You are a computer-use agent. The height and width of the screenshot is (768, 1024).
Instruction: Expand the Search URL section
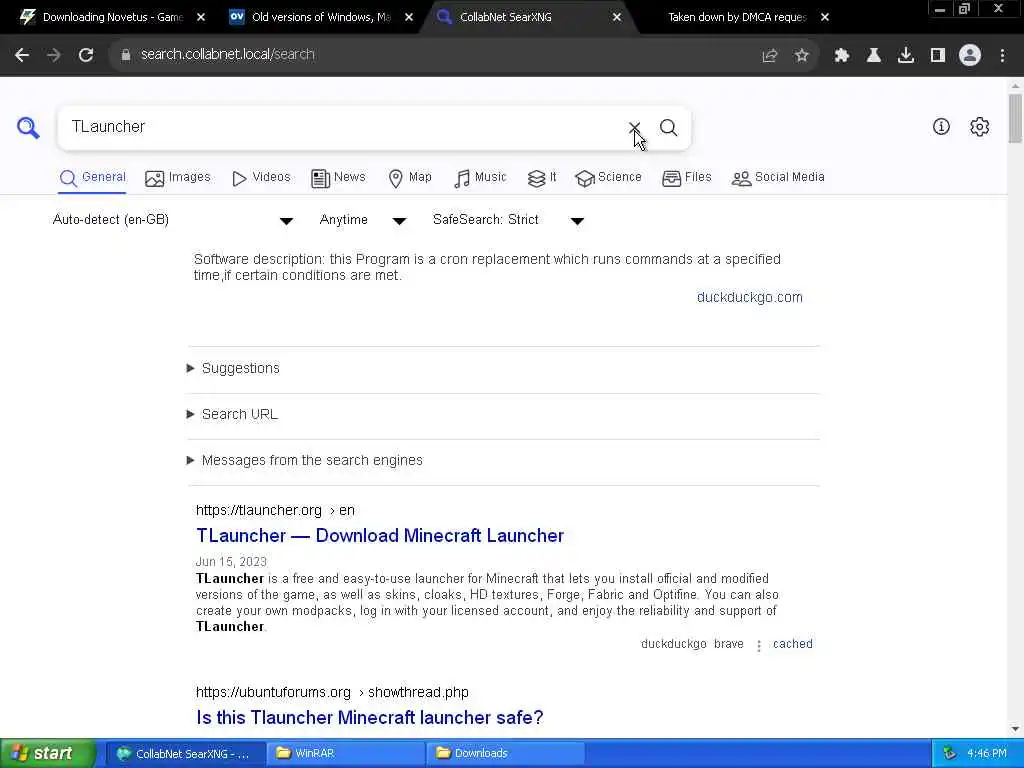tap(232, 414)
